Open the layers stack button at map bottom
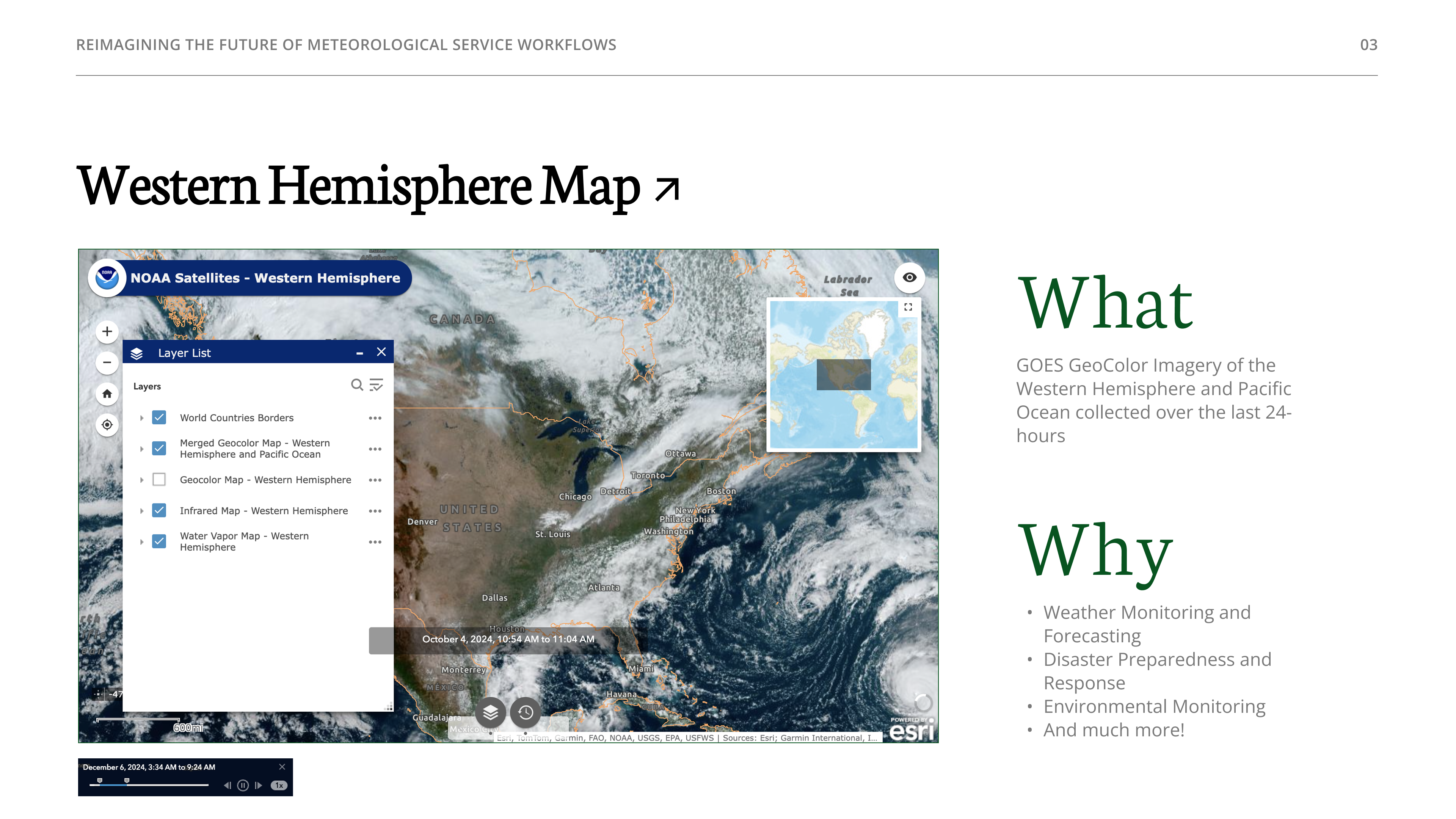This screenshot has height=819, width=1456. [490, 712]
